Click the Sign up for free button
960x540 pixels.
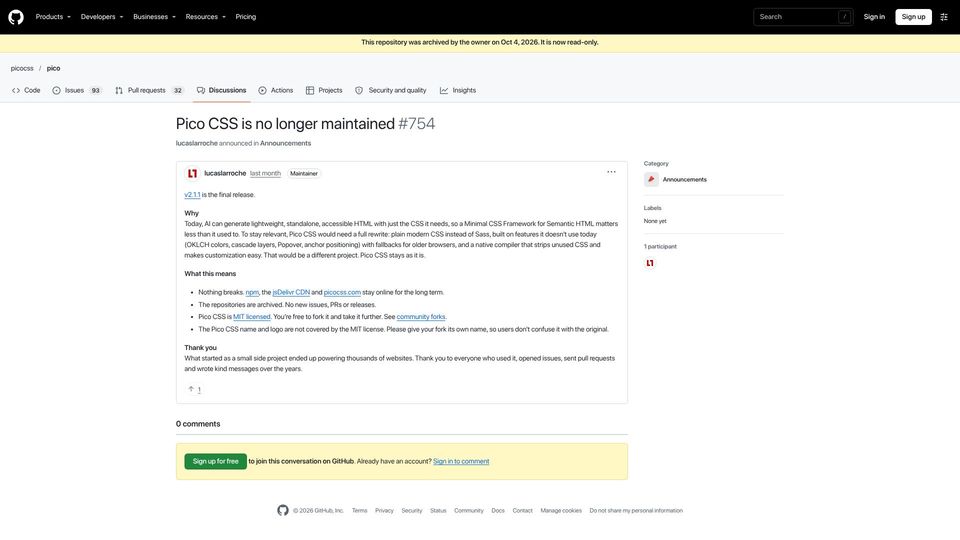(216, 462)
